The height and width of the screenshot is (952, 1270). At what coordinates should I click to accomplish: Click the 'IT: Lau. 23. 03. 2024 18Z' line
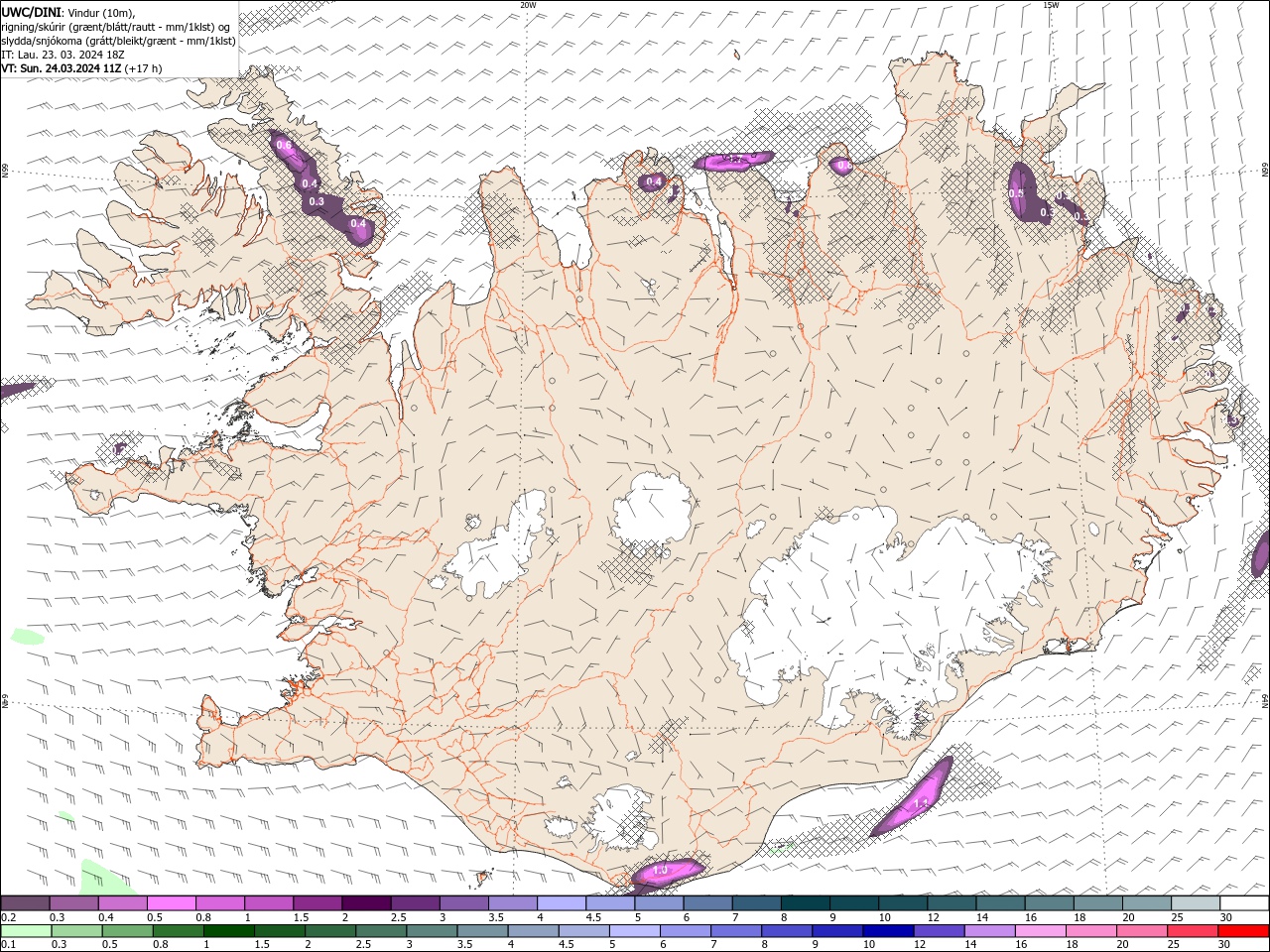(63, 55)
